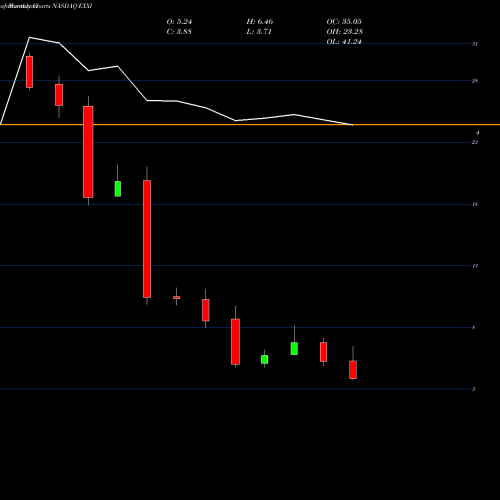The image size is (500, 500).
Task: Select the low price value L: 3.71
Action: point(259,32)
